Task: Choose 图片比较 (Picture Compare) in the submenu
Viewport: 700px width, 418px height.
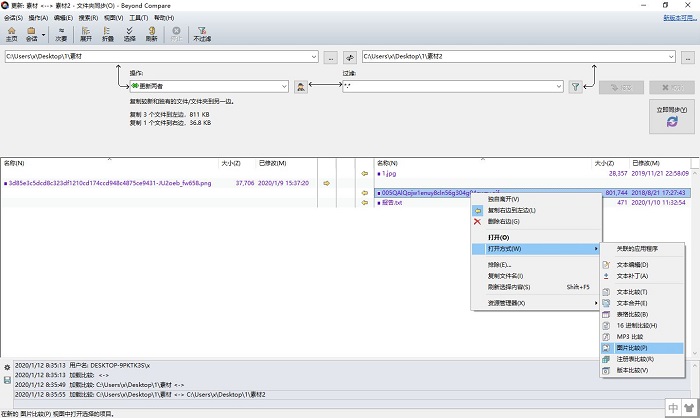Action: tap(631, 347)
